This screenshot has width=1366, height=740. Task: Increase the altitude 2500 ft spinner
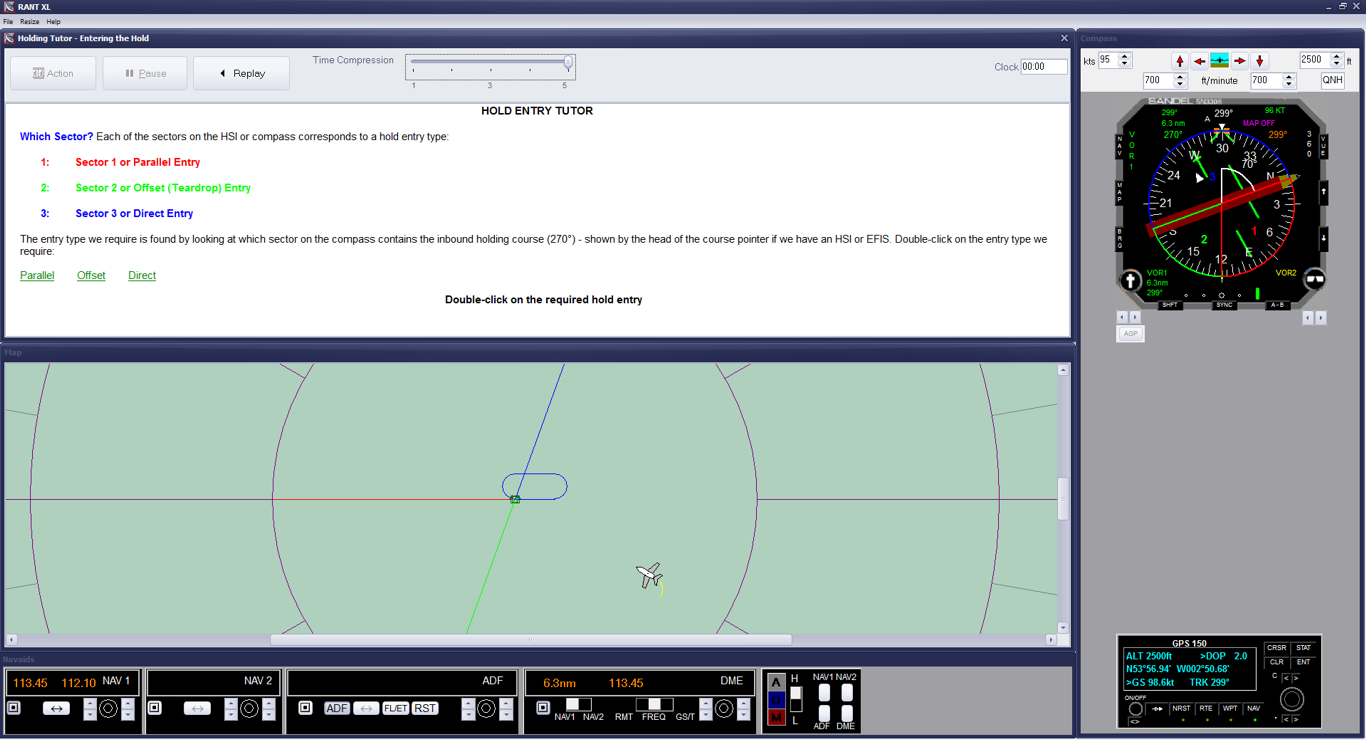click(x=1337, y=56)
